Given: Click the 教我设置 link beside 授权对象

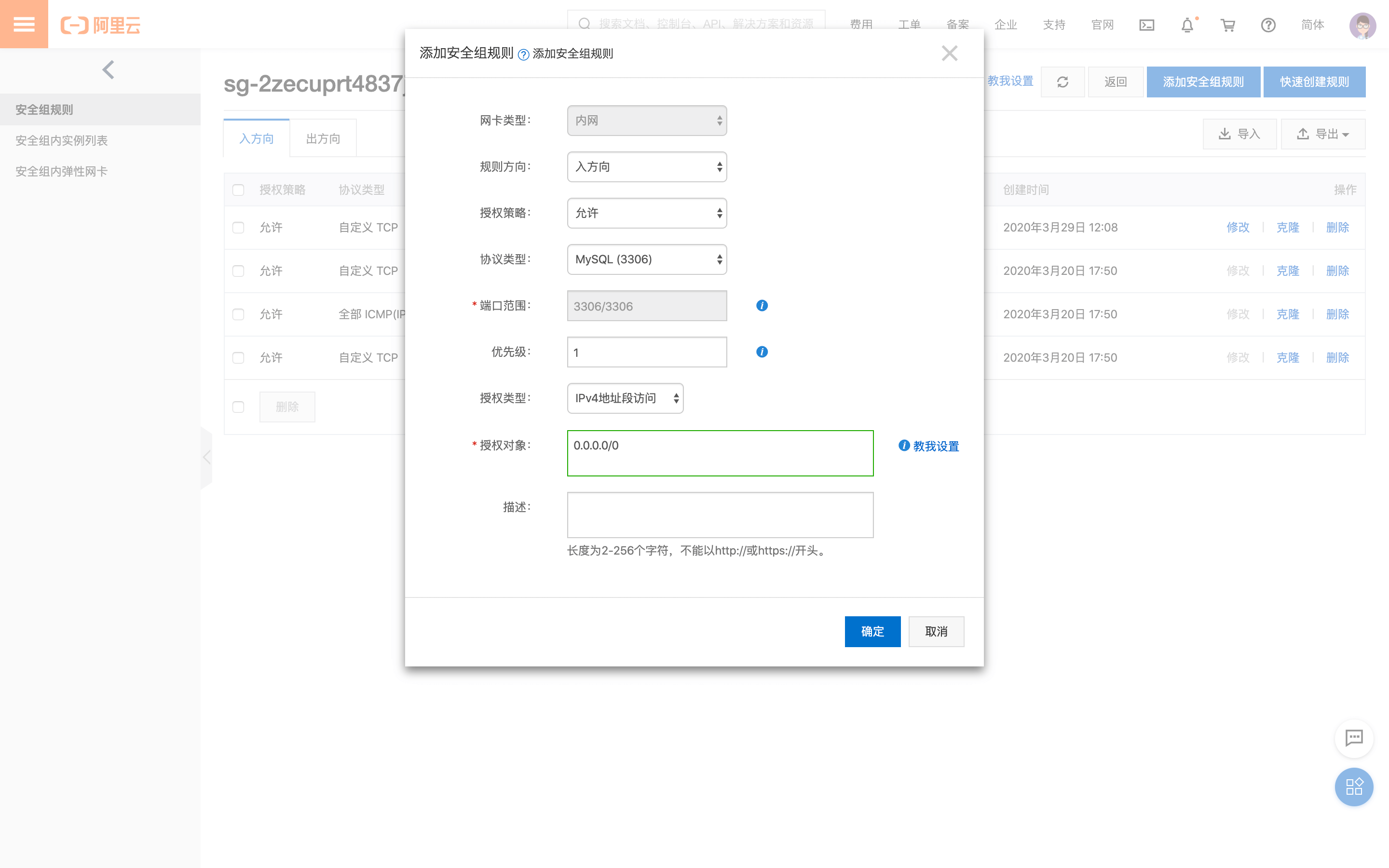Looking at the screenshot, I should tap(936, 446).
